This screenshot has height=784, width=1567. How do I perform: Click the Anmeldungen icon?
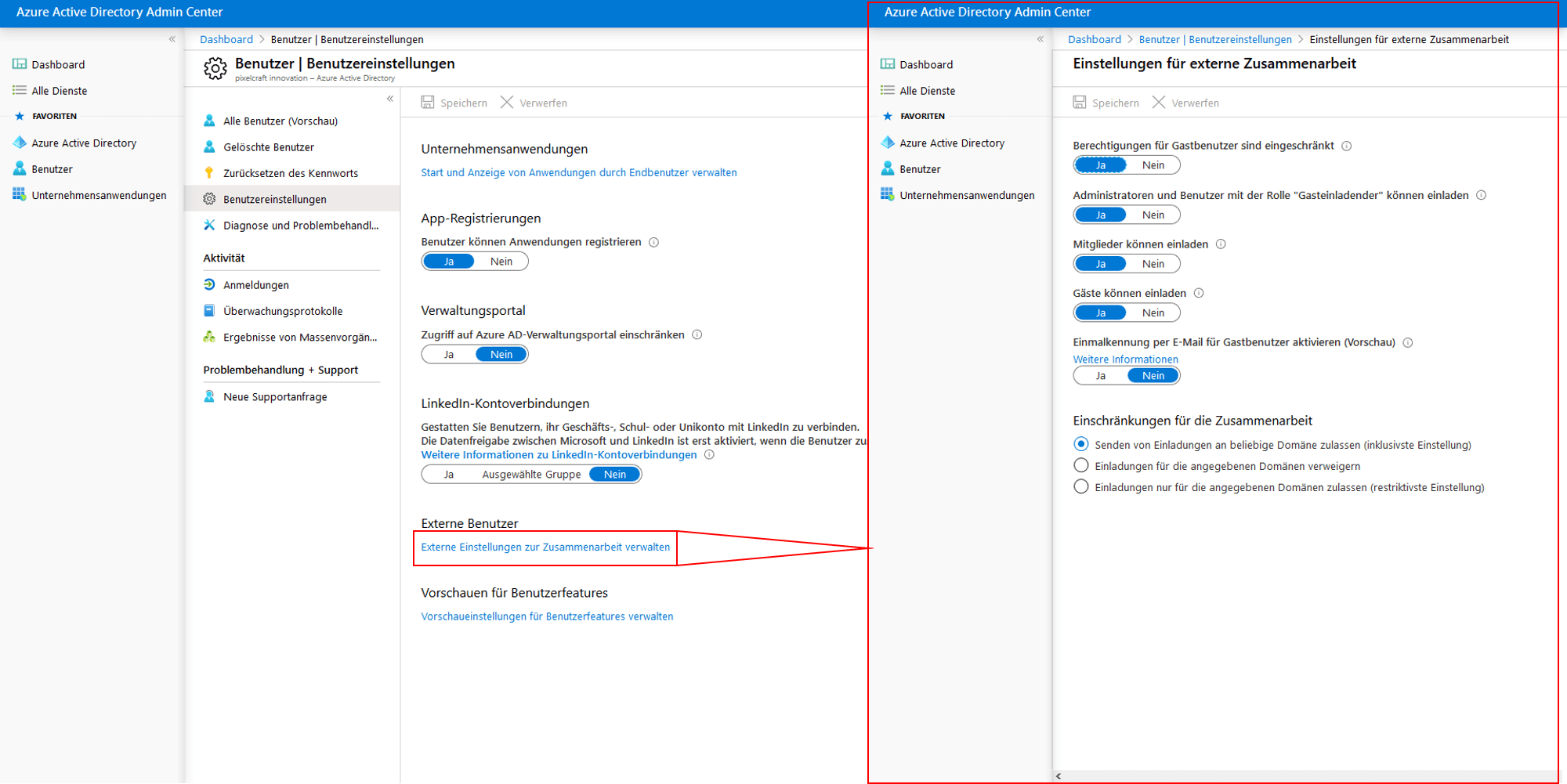point(209,285)
